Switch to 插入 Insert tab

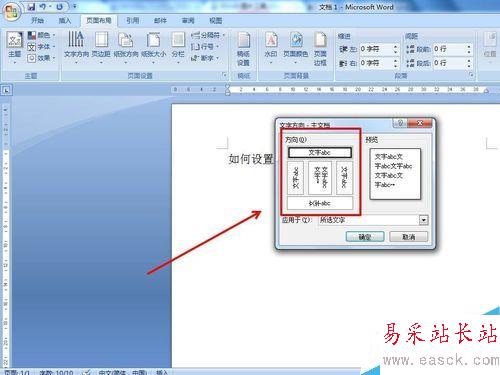pos(65,21)
